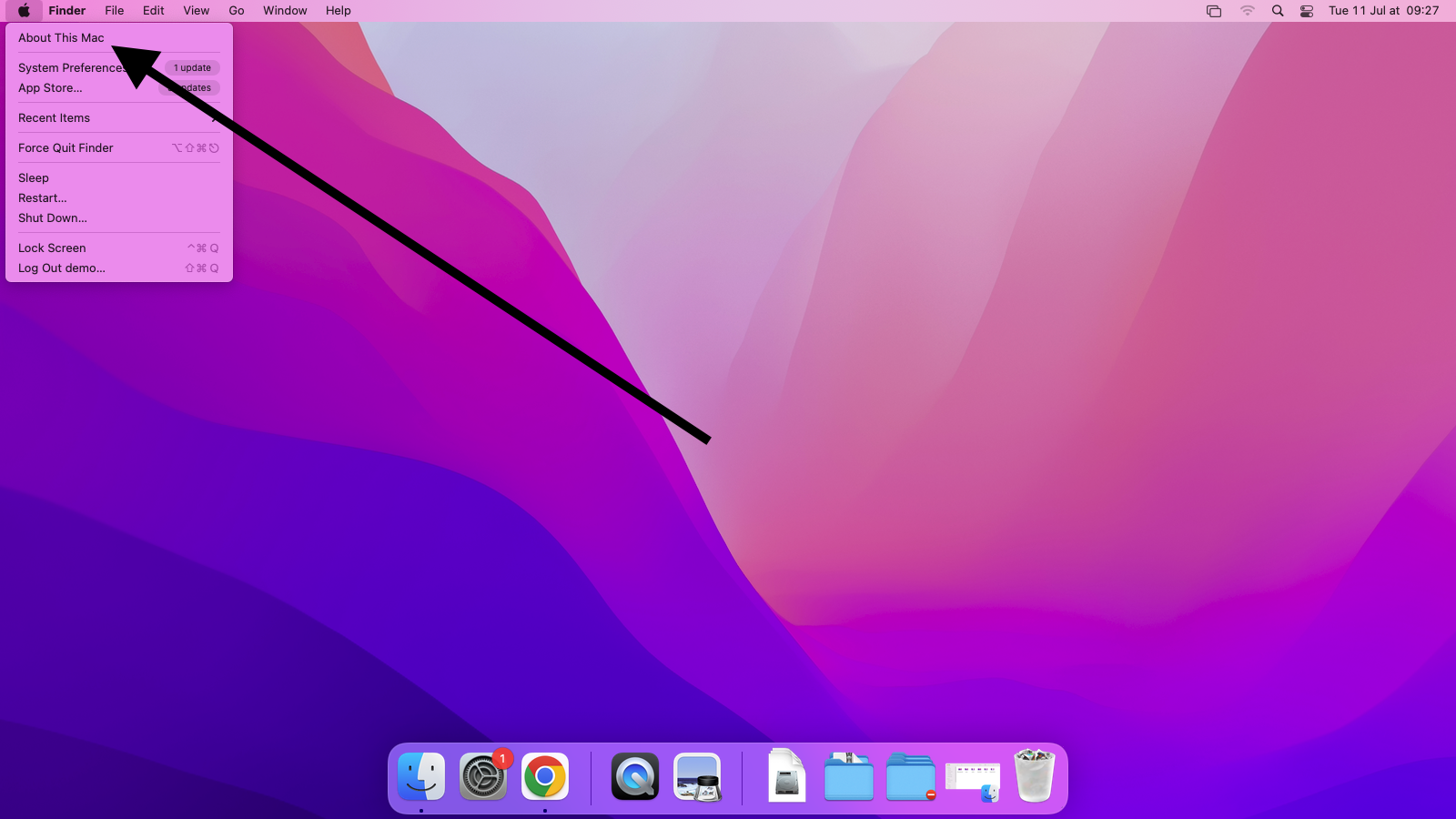Open Google Chrome in the dock

click(x=545, y=777)
